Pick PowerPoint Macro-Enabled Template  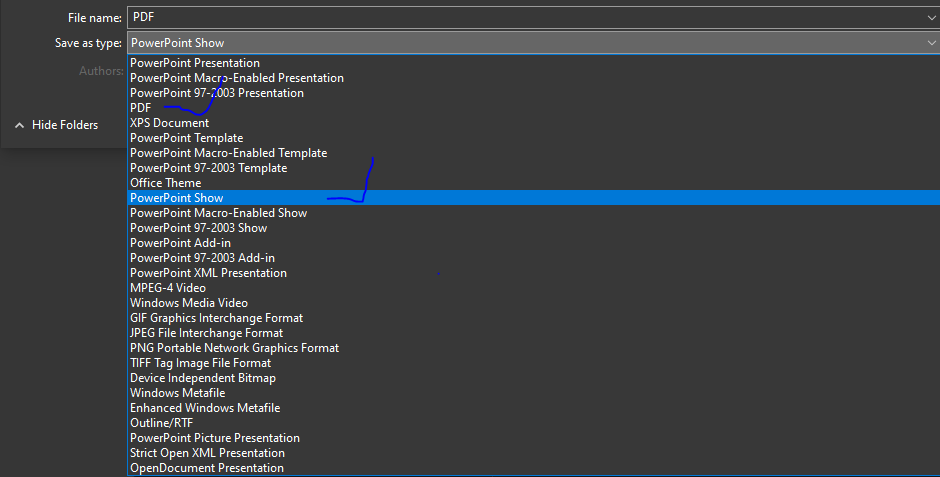(x=534, y=153)
